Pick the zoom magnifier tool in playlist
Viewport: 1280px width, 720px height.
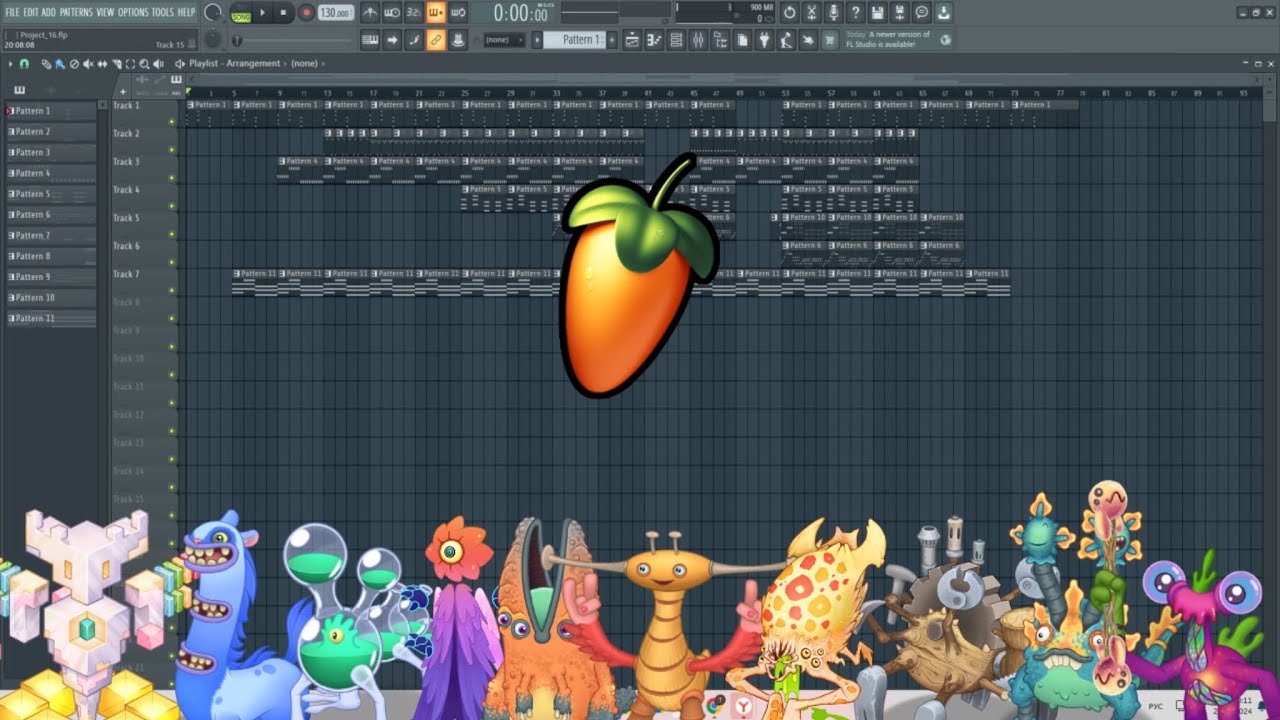144,63
